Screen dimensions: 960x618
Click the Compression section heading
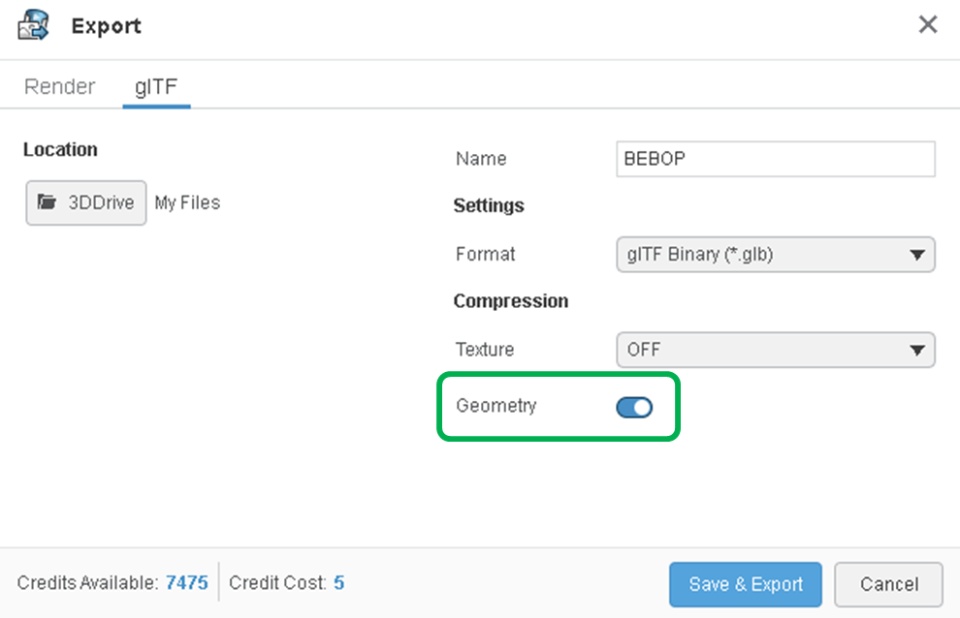click(x=511, y=301)
